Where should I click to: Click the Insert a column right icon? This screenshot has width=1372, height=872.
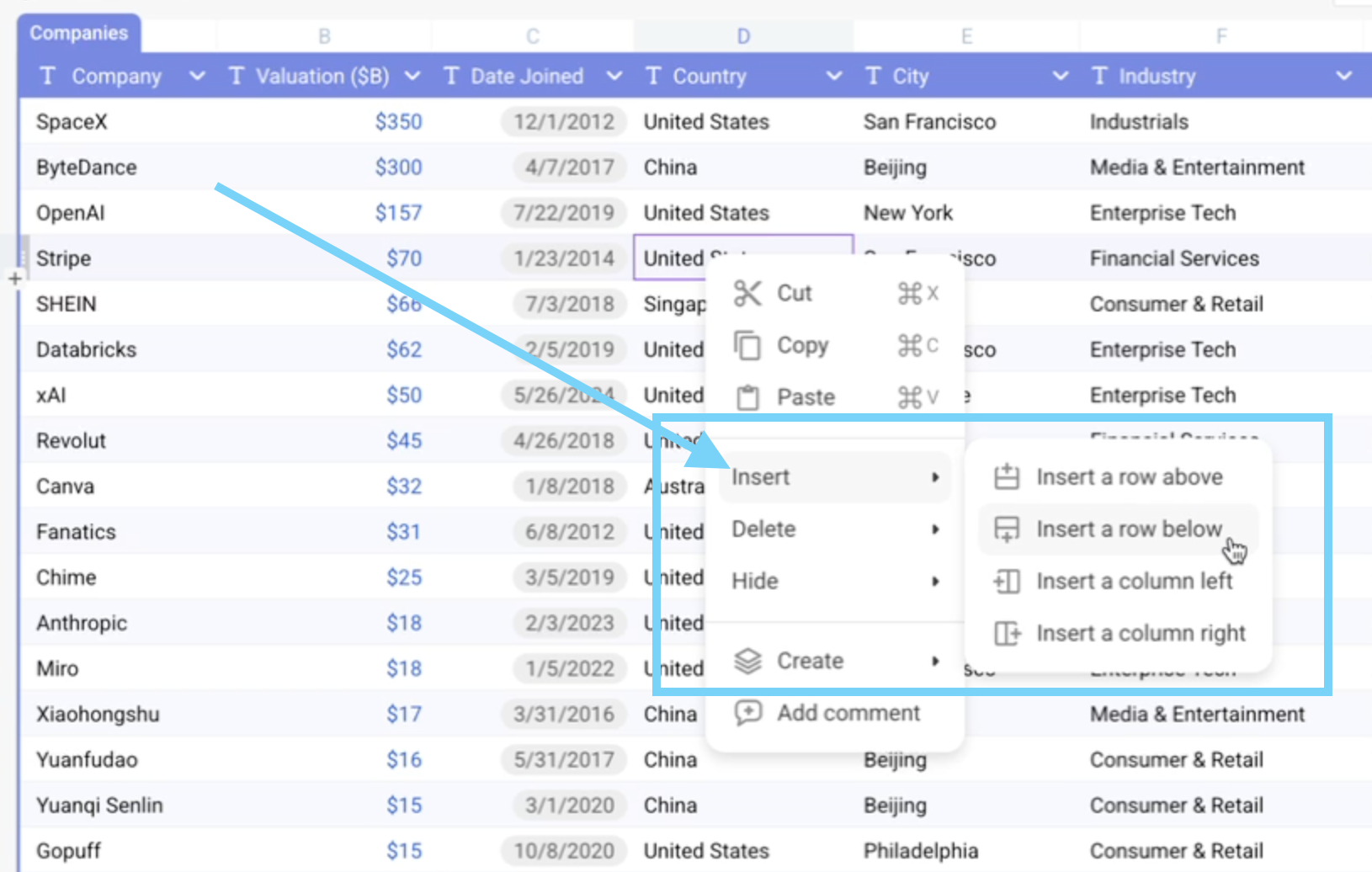point(1007,633)
